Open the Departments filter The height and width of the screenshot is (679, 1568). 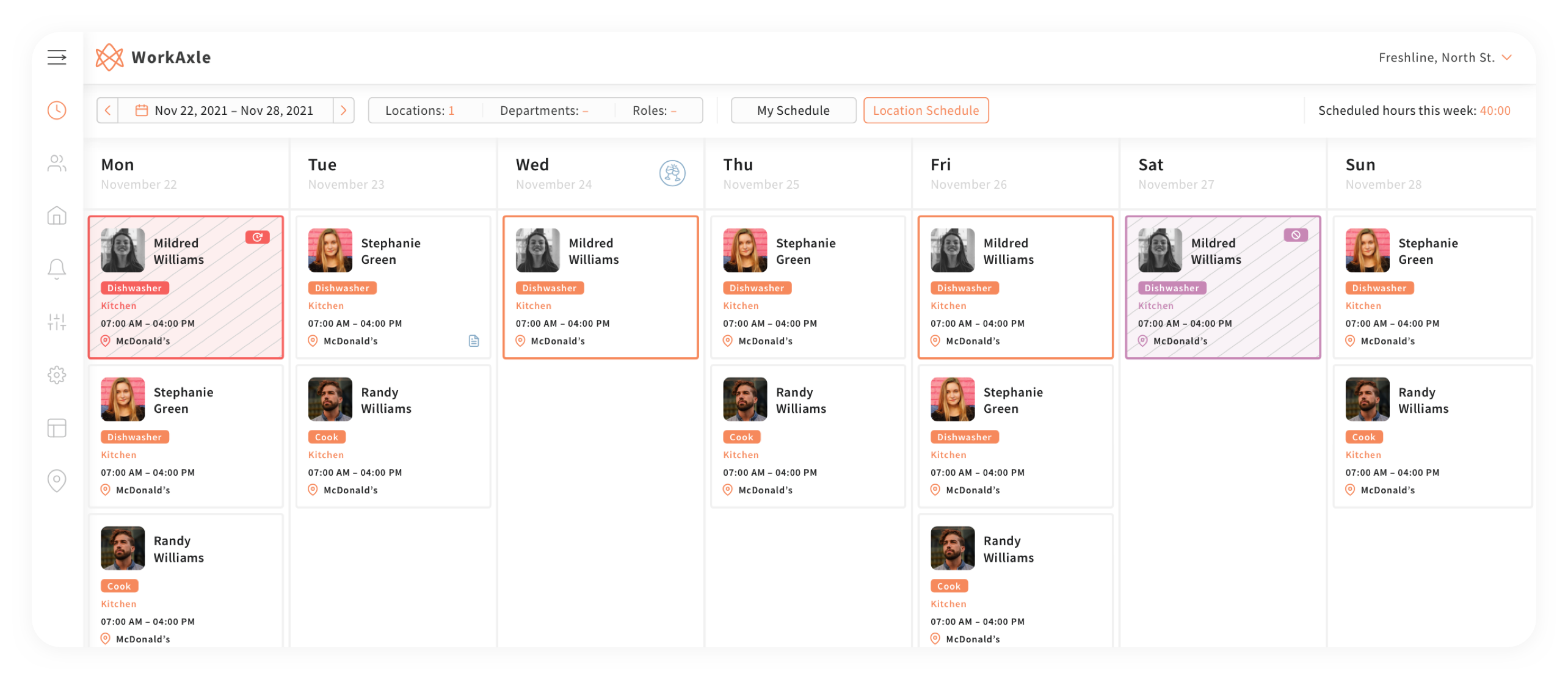[544, 111]
